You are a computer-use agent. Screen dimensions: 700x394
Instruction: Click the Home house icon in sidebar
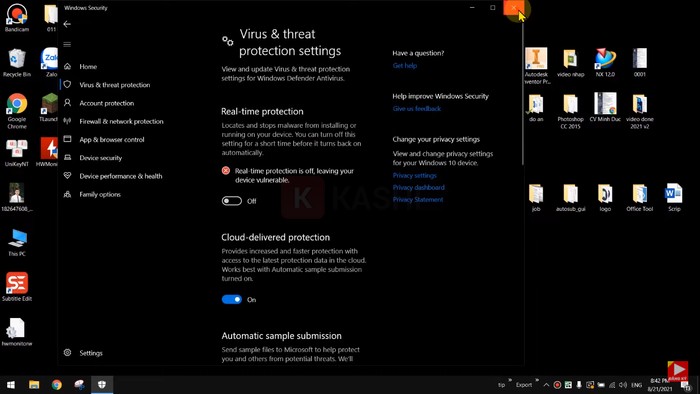pos(67,66)
